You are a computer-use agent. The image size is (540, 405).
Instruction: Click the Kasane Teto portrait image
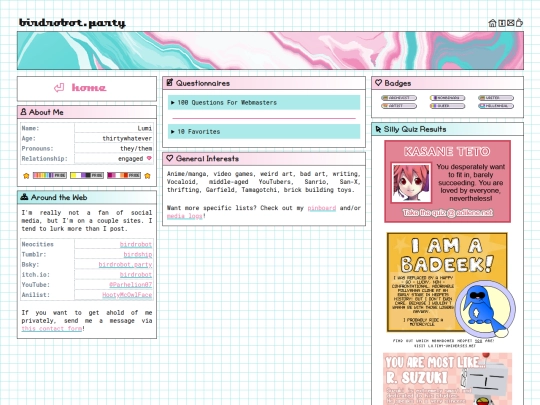click(x=411, y=183)
